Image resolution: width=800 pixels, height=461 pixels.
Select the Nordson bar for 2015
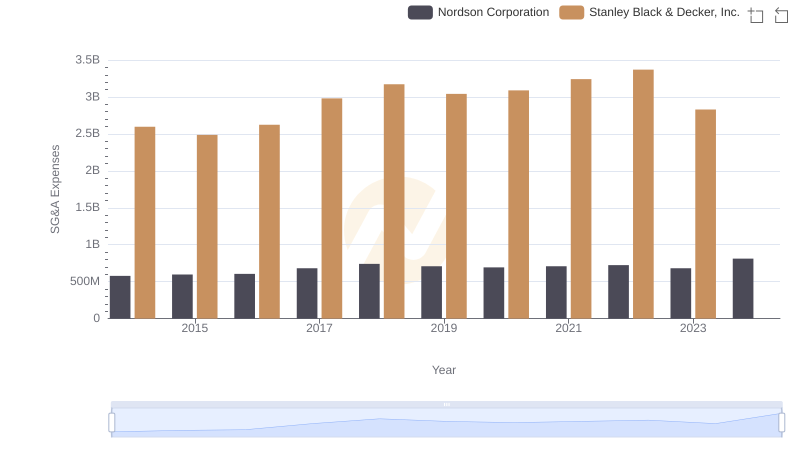[x=183, y=297]
